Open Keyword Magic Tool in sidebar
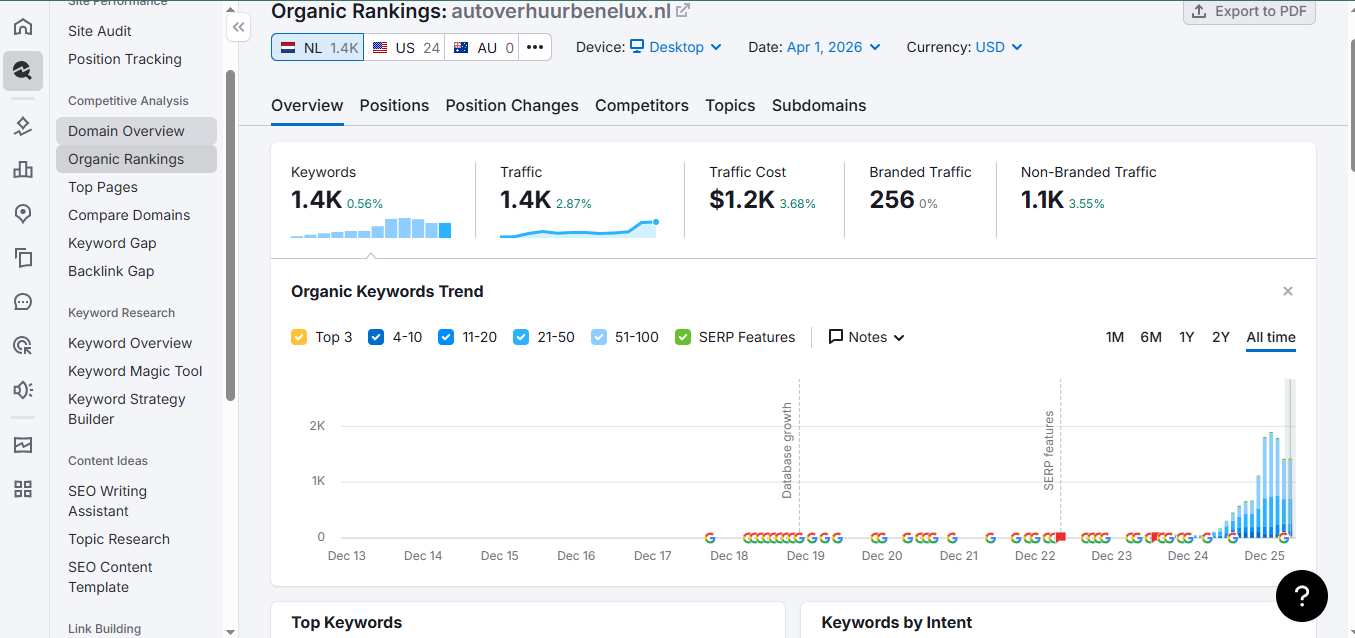Viewport: 1355px width, 638px height. point(135,371)
